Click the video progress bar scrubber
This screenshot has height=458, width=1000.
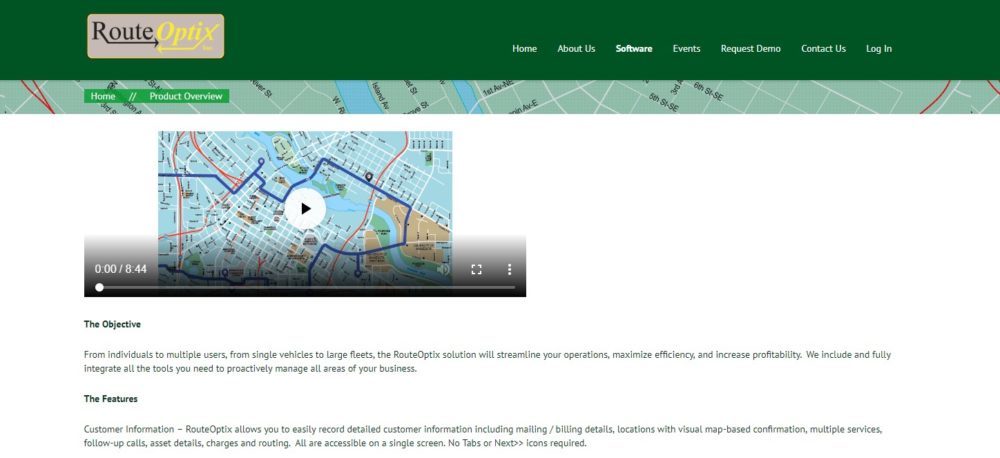[99, 287]
